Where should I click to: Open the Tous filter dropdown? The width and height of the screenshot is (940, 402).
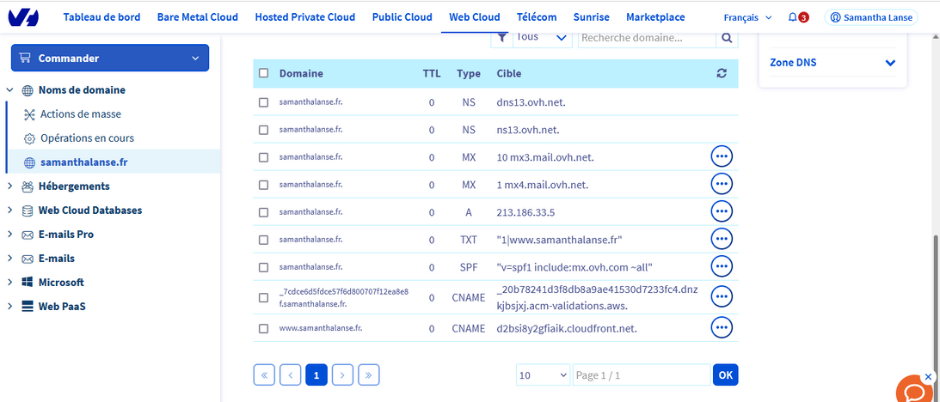click(x=541, y=38)
